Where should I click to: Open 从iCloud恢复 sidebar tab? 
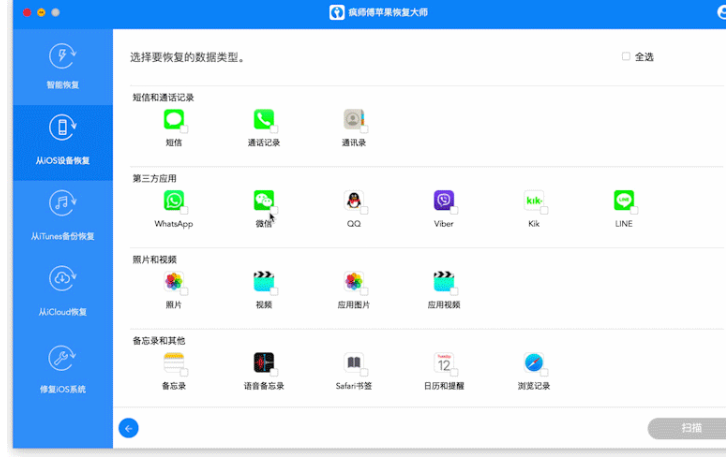tap(63, 294)
